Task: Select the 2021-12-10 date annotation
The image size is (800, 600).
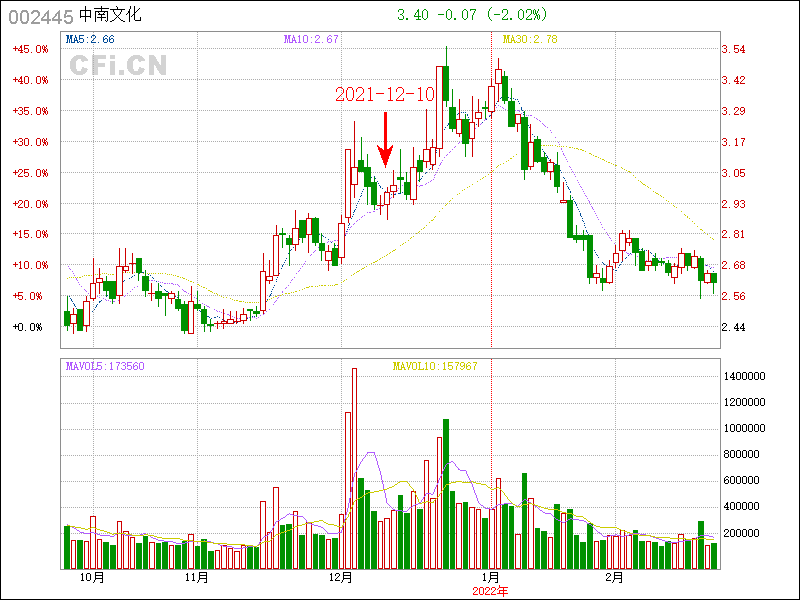Action: pyautogui.click(x=385, y=95)
